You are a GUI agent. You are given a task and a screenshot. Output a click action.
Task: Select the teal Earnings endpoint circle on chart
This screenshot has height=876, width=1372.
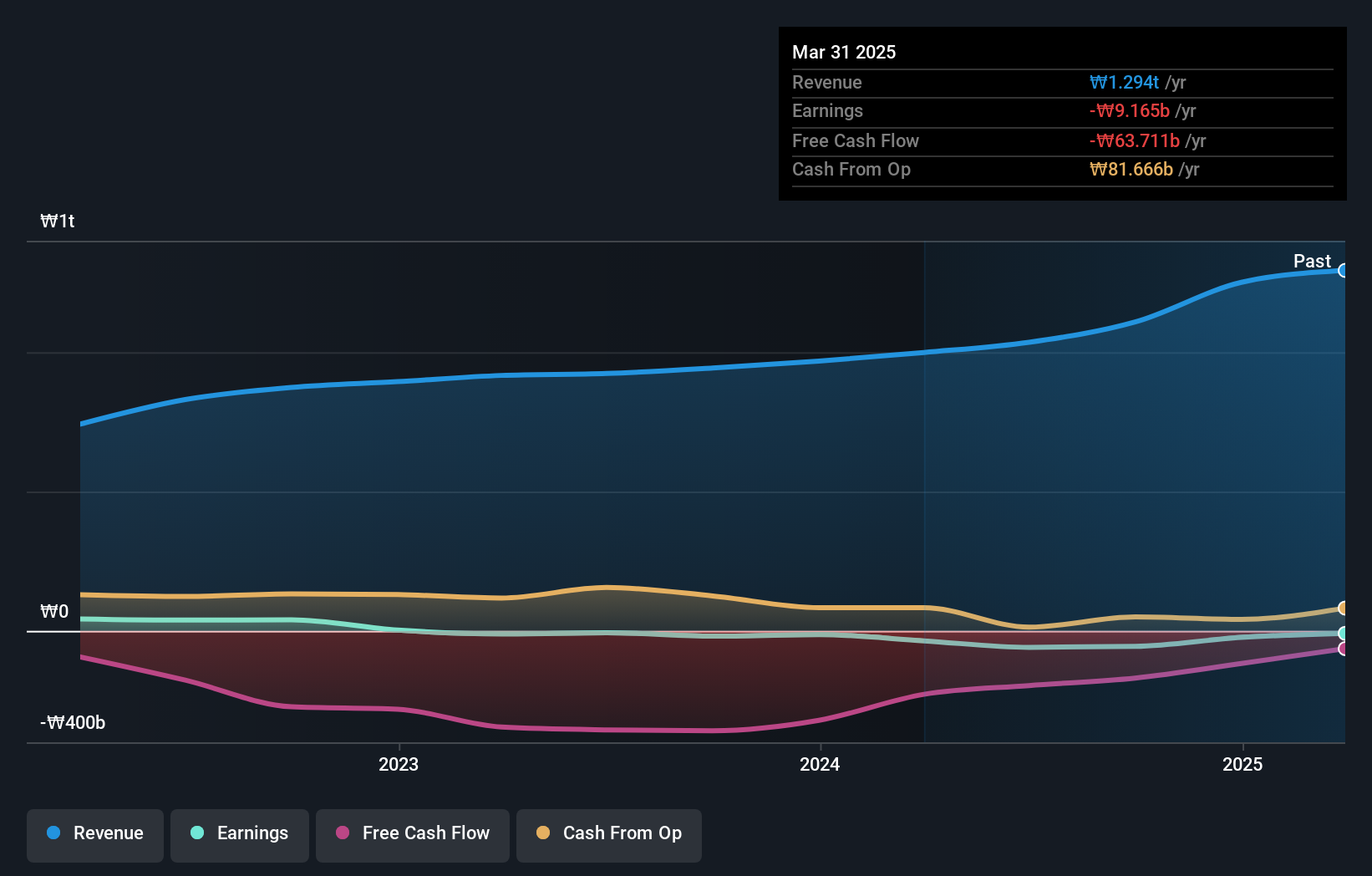(x=1344, y=634)
